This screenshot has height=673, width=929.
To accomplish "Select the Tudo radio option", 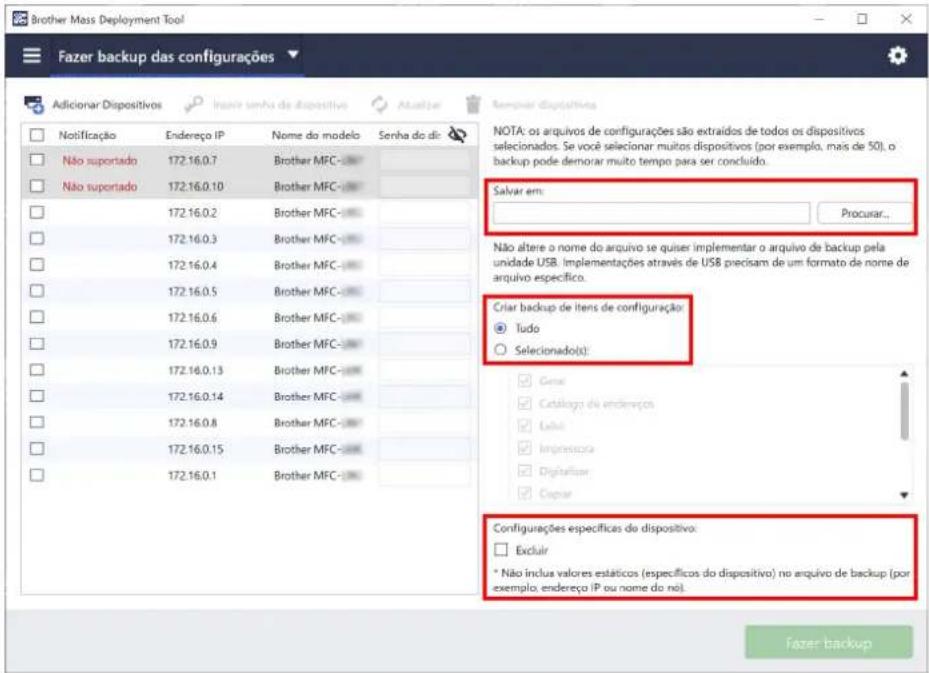I will 501,328.
